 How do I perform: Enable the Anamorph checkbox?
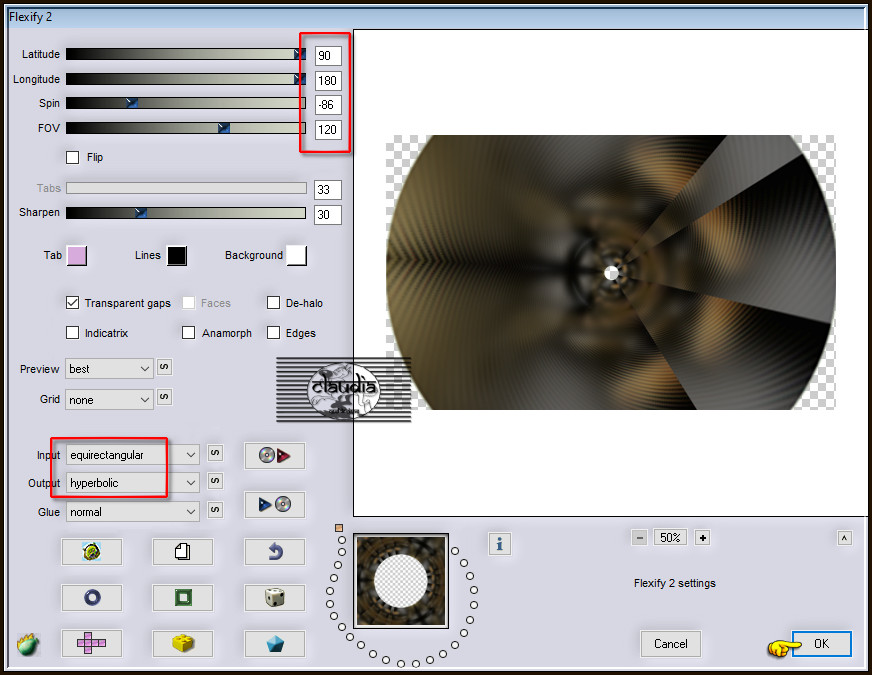(189, 332)
